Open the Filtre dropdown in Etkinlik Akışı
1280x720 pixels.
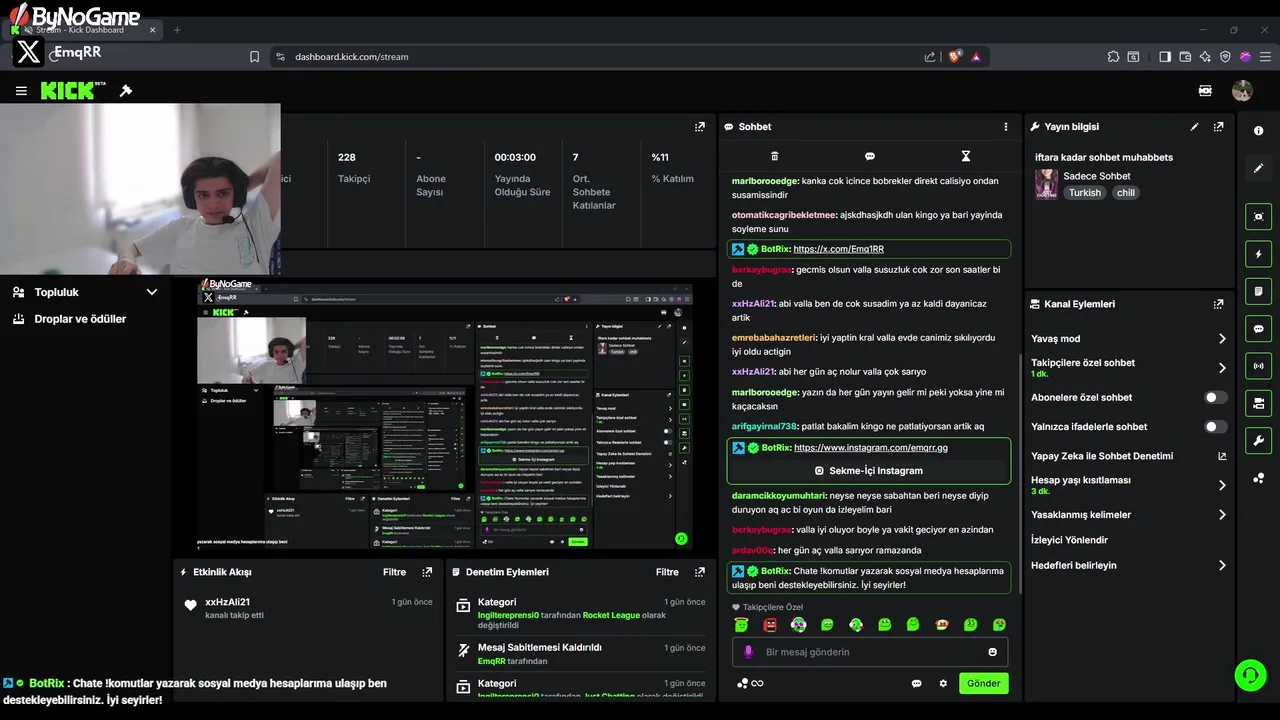[394, 572]
